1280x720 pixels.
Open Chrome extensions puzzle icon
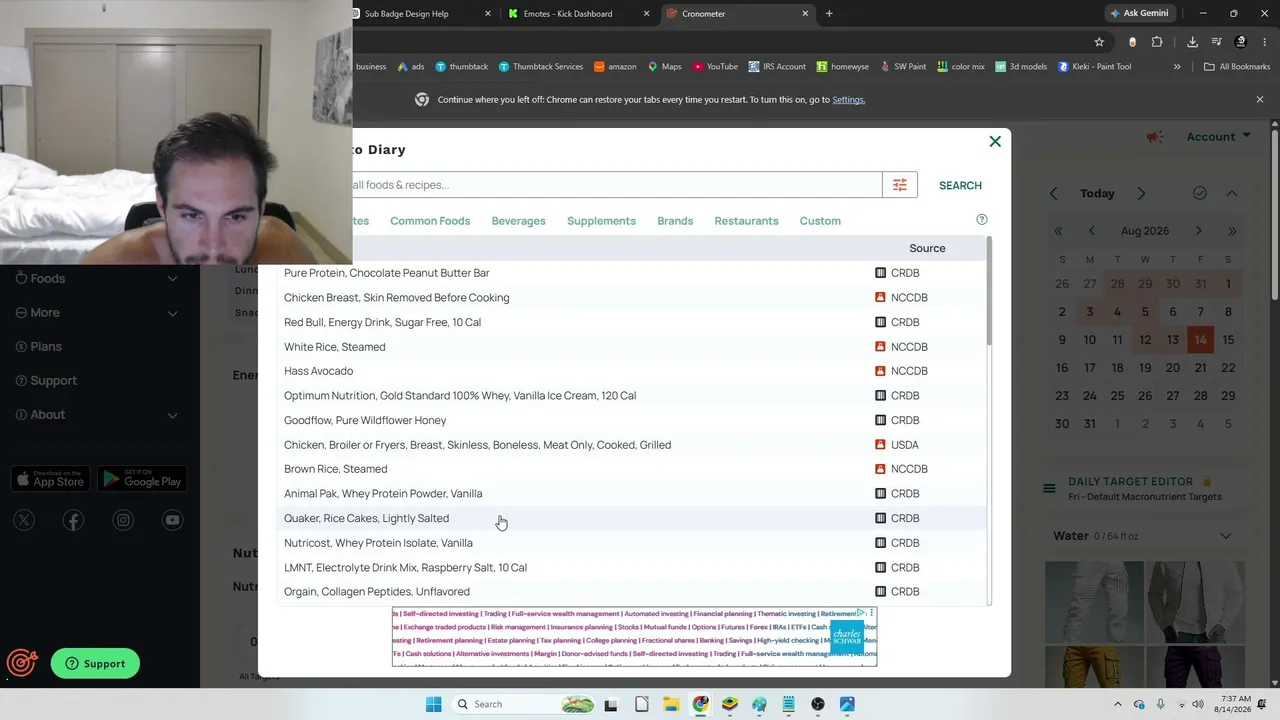tap(1157, 42)
